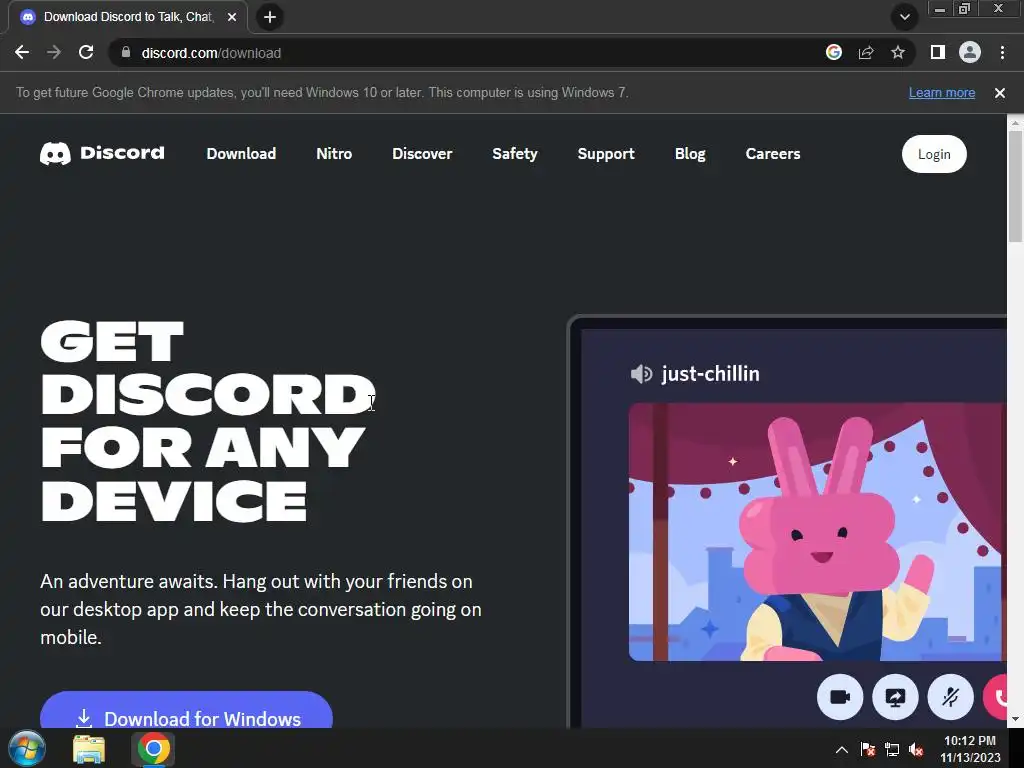Screen dimensions: 1024x768
Task: Open Support nav menu item
Action: [605, 153]
